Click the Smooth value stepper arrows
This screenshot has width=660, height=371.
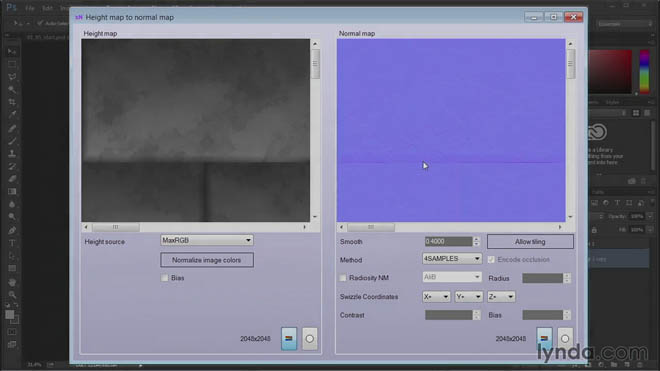[476, 242]
